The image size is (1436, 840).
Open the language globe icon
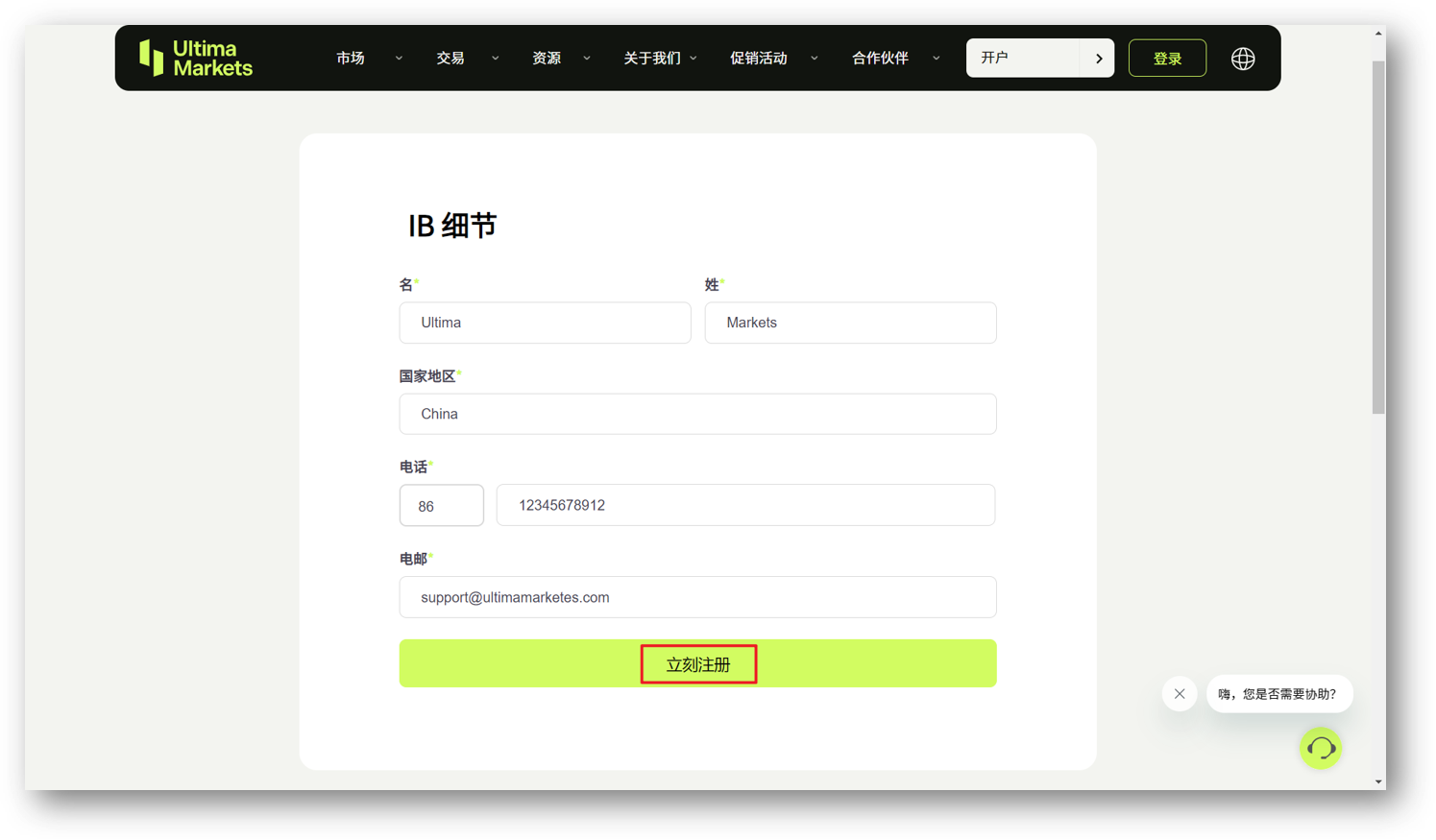[1243, 59]
